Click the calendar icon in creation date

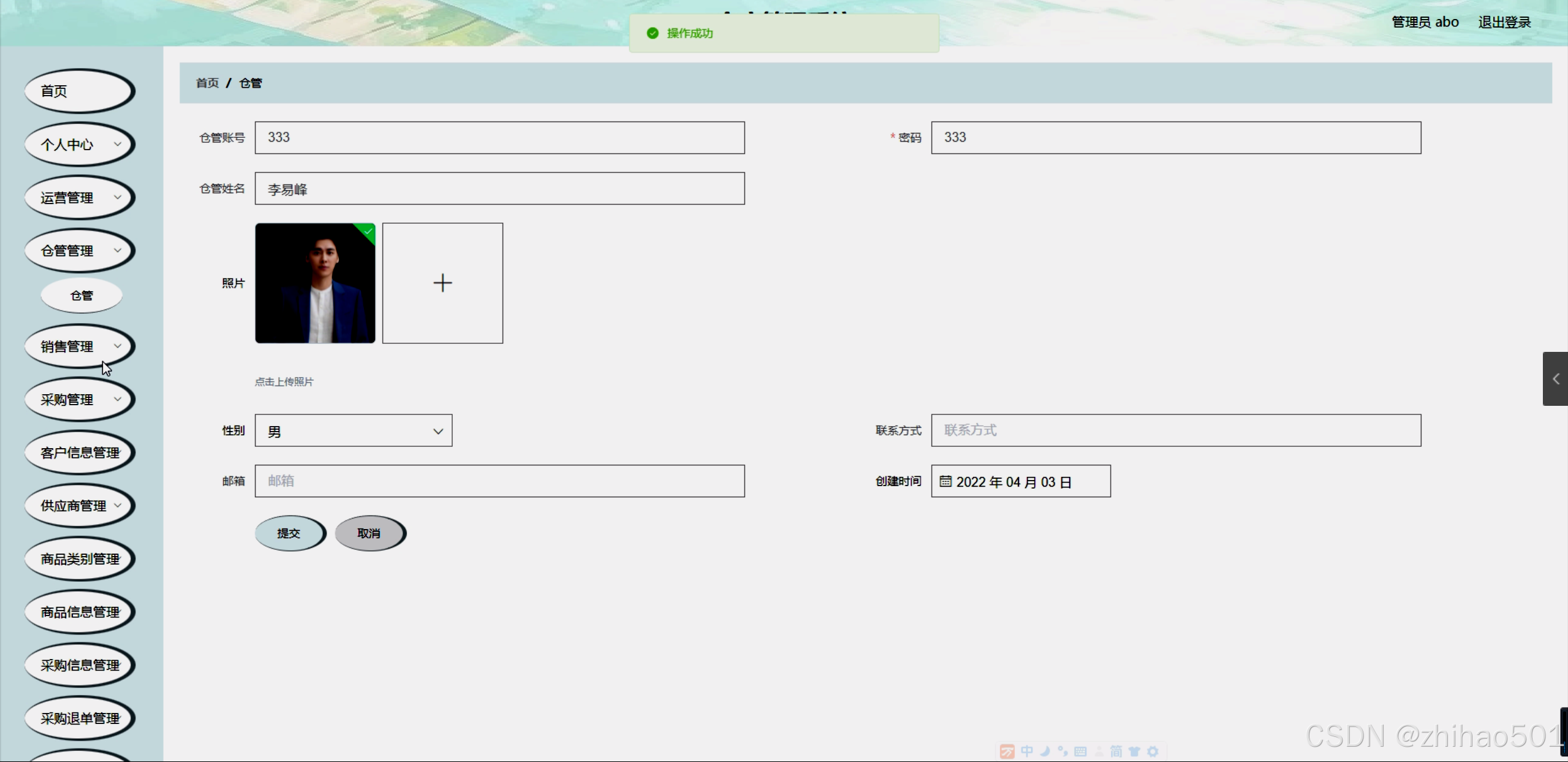[x=945, y=481]
